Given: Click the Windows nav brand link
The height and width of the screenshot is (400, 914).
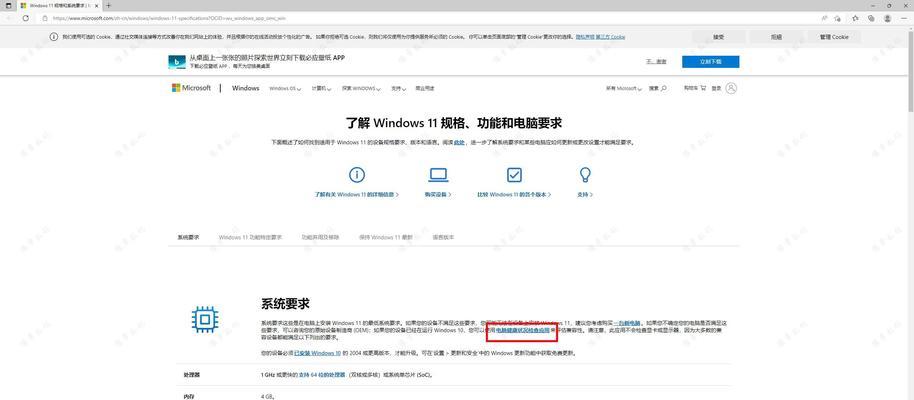Looking at the screenshot, I should pos(245,88).
